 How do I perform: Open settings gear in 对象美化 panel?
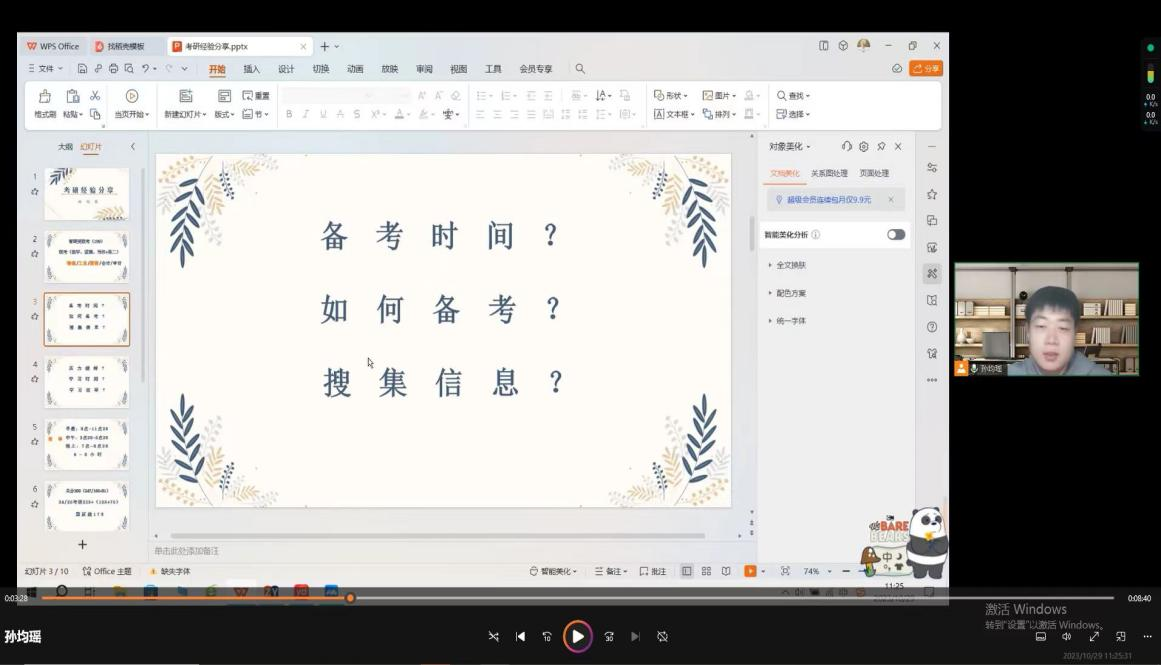tap(864, 146)
